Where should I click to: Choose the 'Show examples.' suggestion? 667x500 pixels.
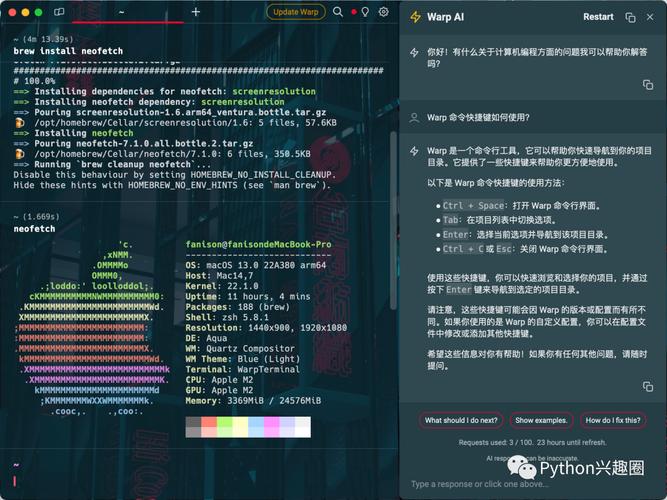pos(541,420)
